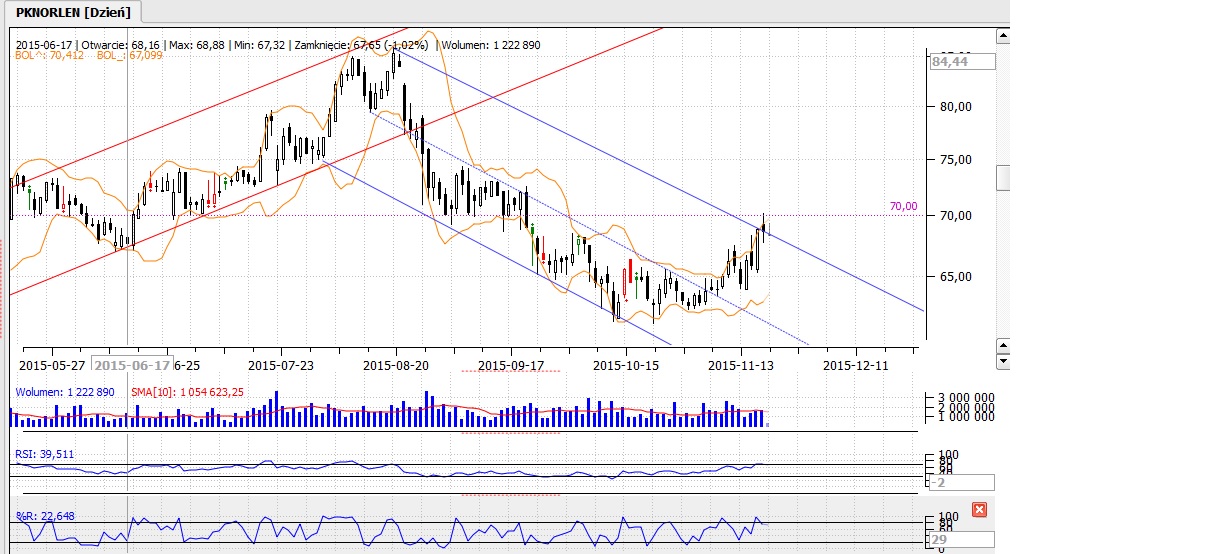Click the 2015-08-20 date on time axis
Viewport: 1206px width, 554px height.
[397, 365]
